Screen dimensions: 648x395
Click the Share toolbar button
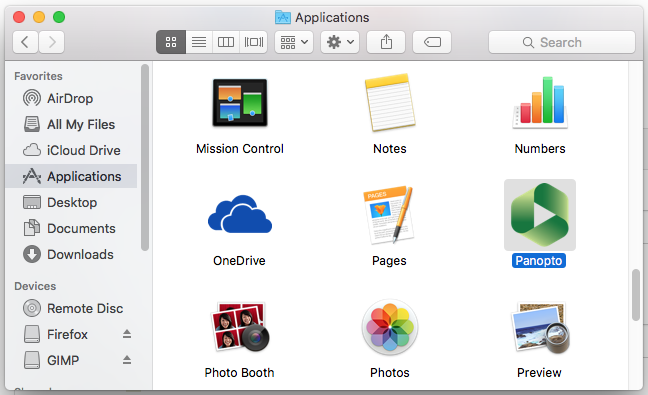click(386, 42)
